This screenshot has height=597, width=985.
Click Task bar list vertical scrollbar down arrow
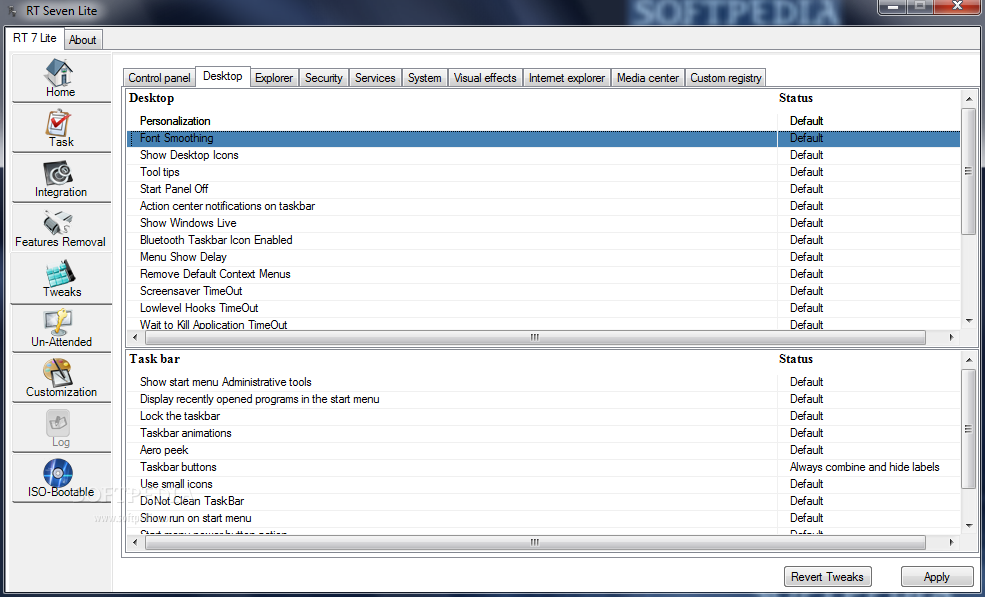[x=969, y=525]
